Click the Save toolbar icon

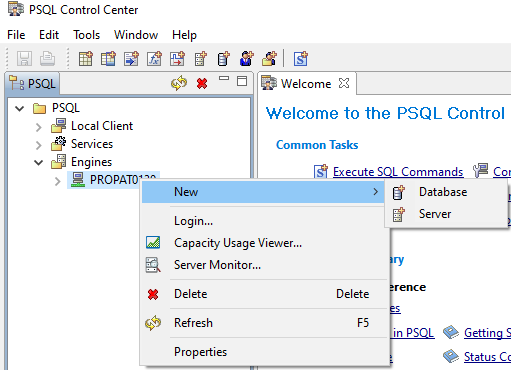point(24,59)
